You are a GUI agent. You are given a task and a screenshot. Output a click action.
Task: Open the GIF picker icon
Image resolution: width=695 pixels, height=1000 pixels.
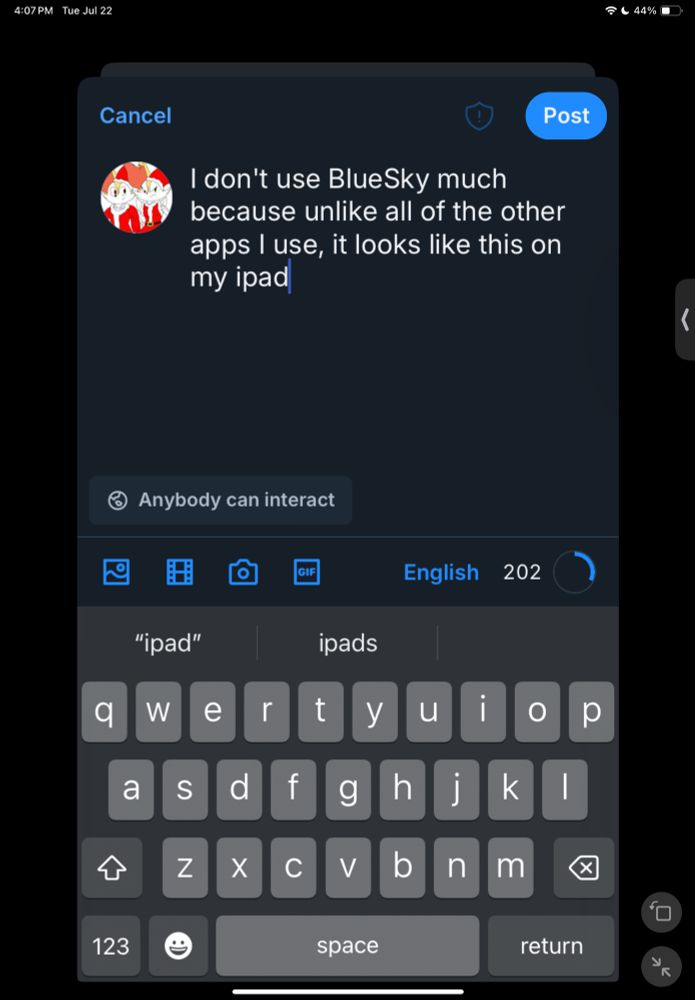click(307, 571)
